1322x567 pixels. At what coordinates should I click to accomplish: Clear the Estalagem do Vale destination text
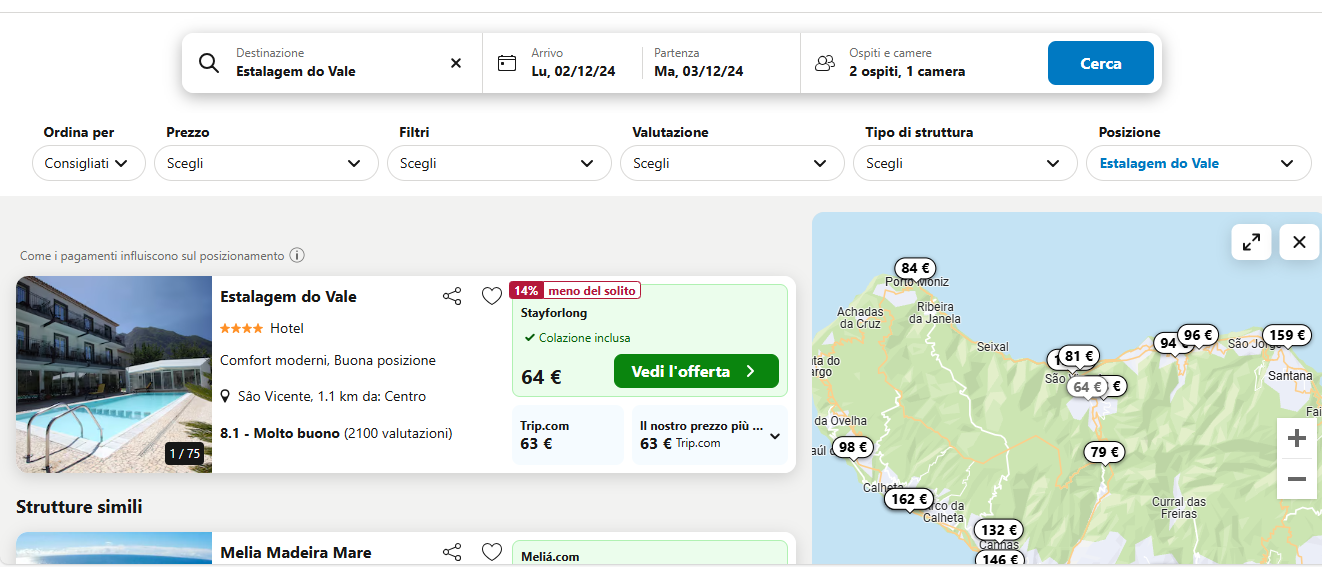pyautogui.click(x=456, y=63)
